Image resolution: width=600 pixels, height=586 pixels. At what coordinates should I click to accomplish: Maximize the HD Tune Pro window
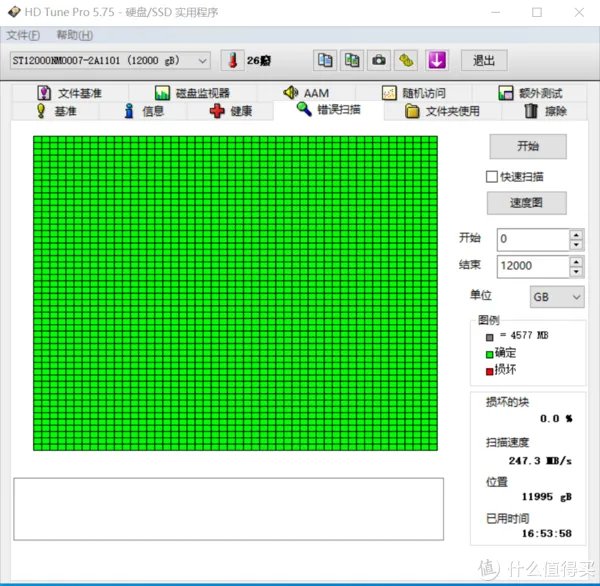537,12
